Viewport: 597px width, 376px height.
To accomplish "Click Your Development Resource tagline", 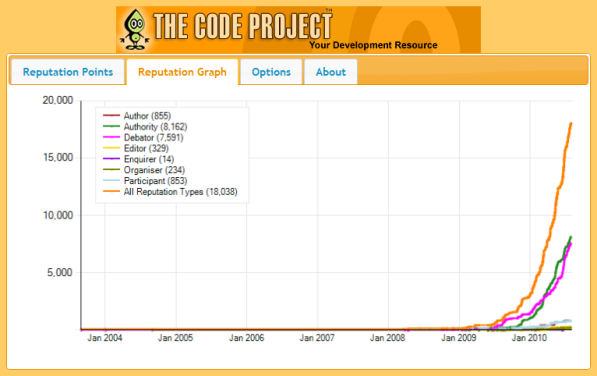I will [x=373, y=45].
